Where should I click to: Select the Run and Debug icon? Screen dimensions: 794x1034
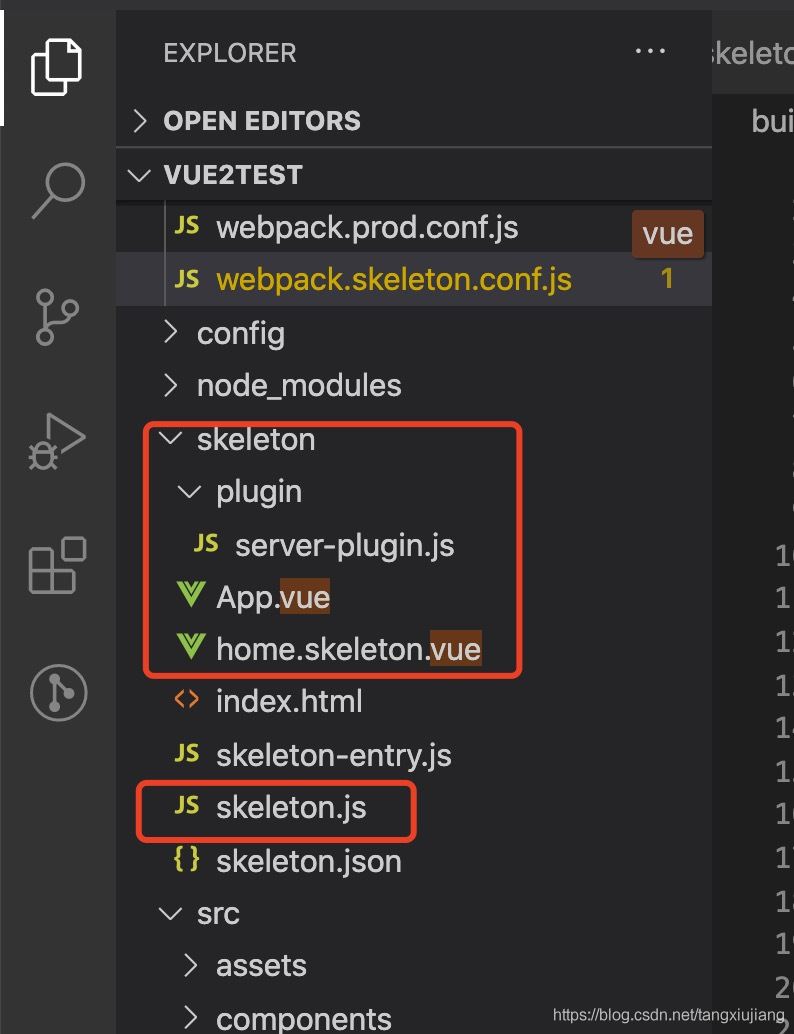click(57, 440)
